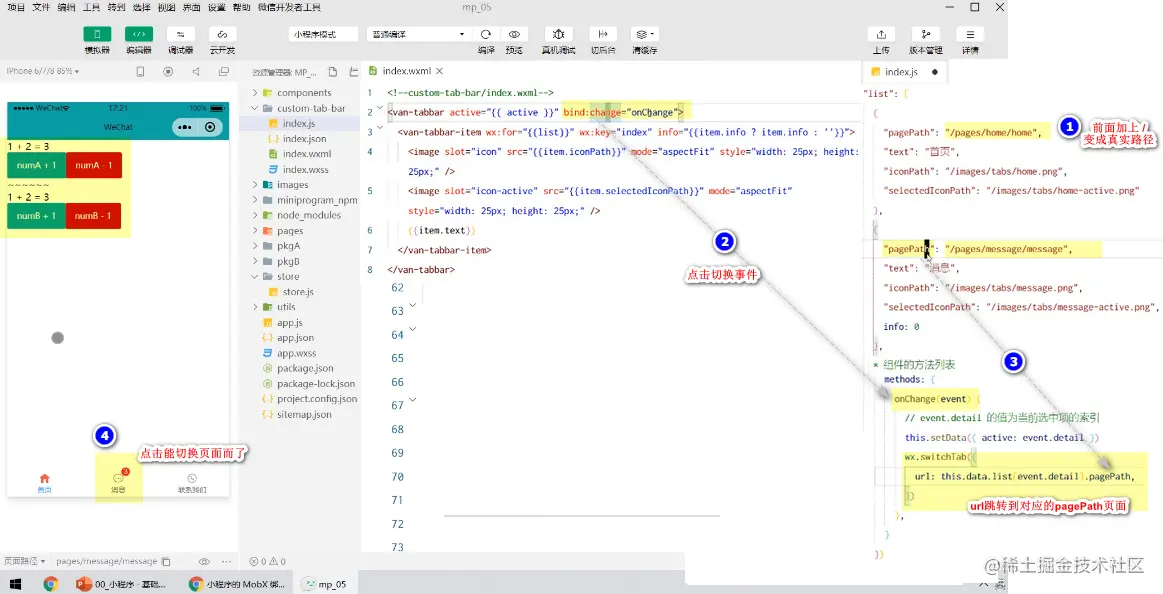Start 真机调试 real device debugging
This screenshot has width=1163, height=594.
point(559,34)
